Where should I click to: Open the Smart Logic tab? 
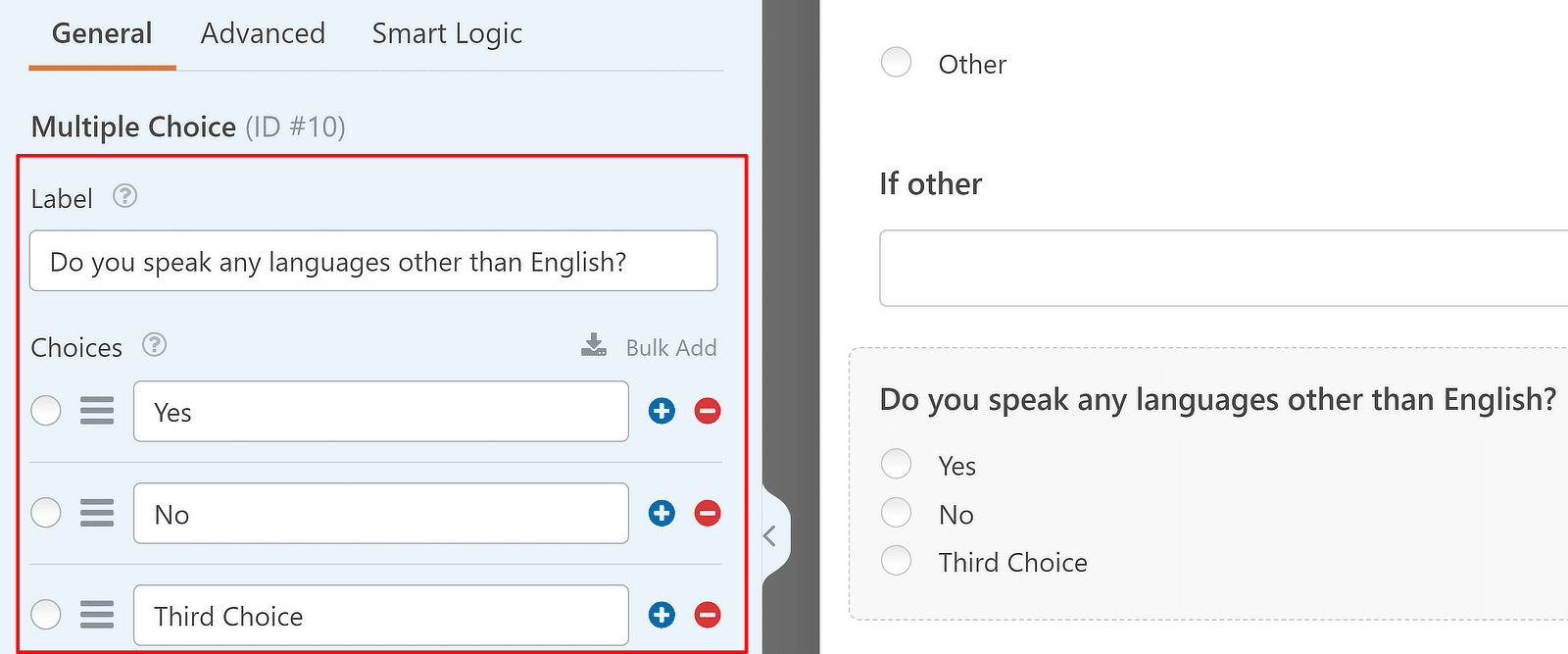click(x=446, y=32)
